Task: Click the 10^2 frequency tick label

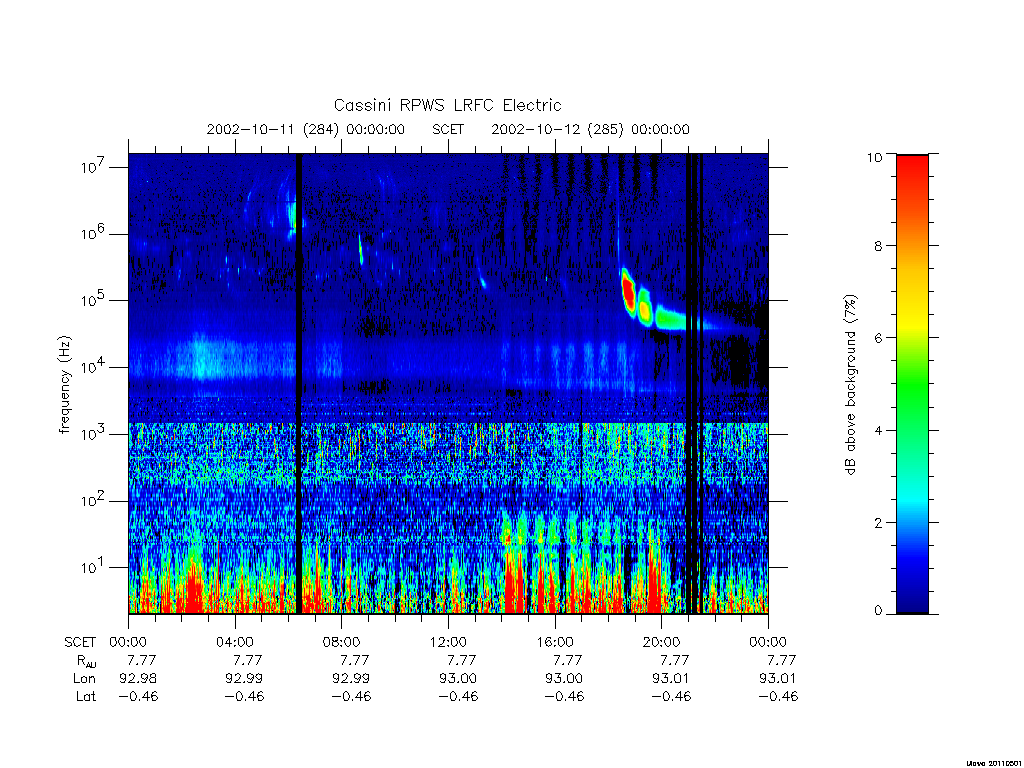Action: (94, 500)
